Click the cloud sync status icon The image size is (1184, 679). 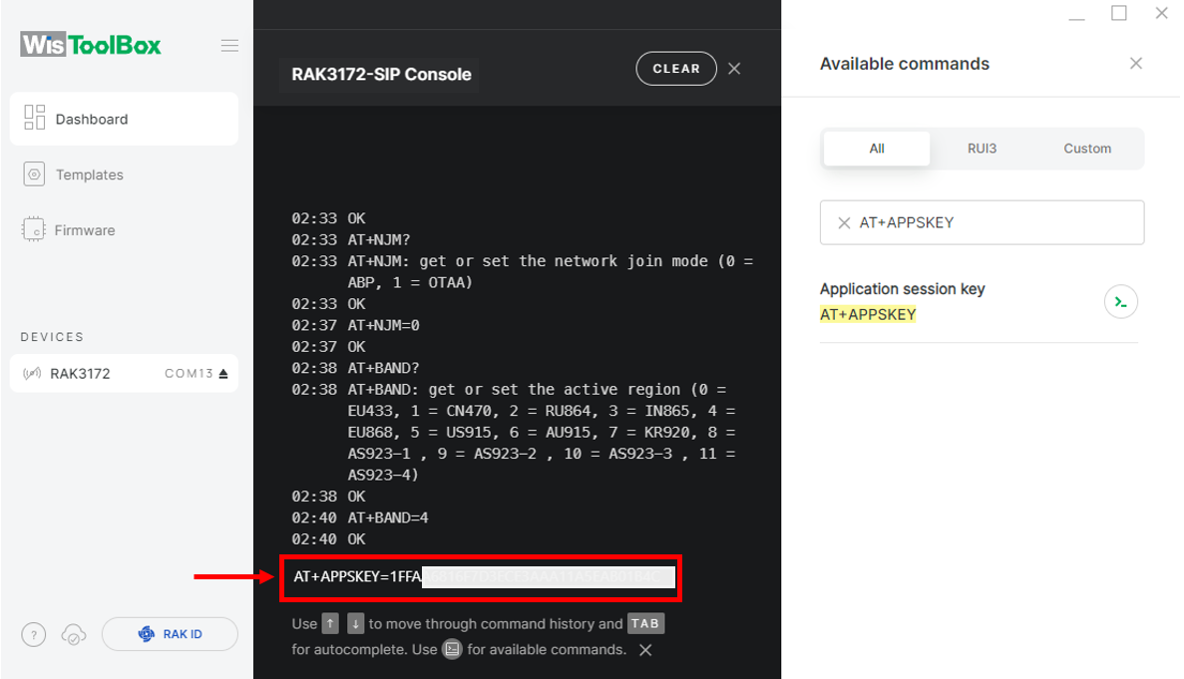coord(74,634)
